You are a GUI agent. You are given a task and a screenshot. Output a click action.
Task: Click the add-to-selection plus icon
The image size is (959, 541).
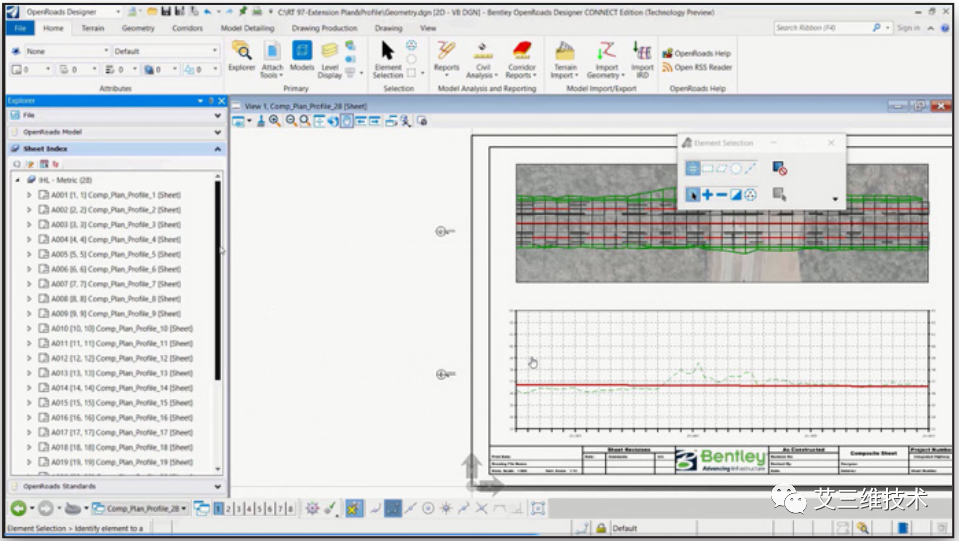(x=707, y=194)
